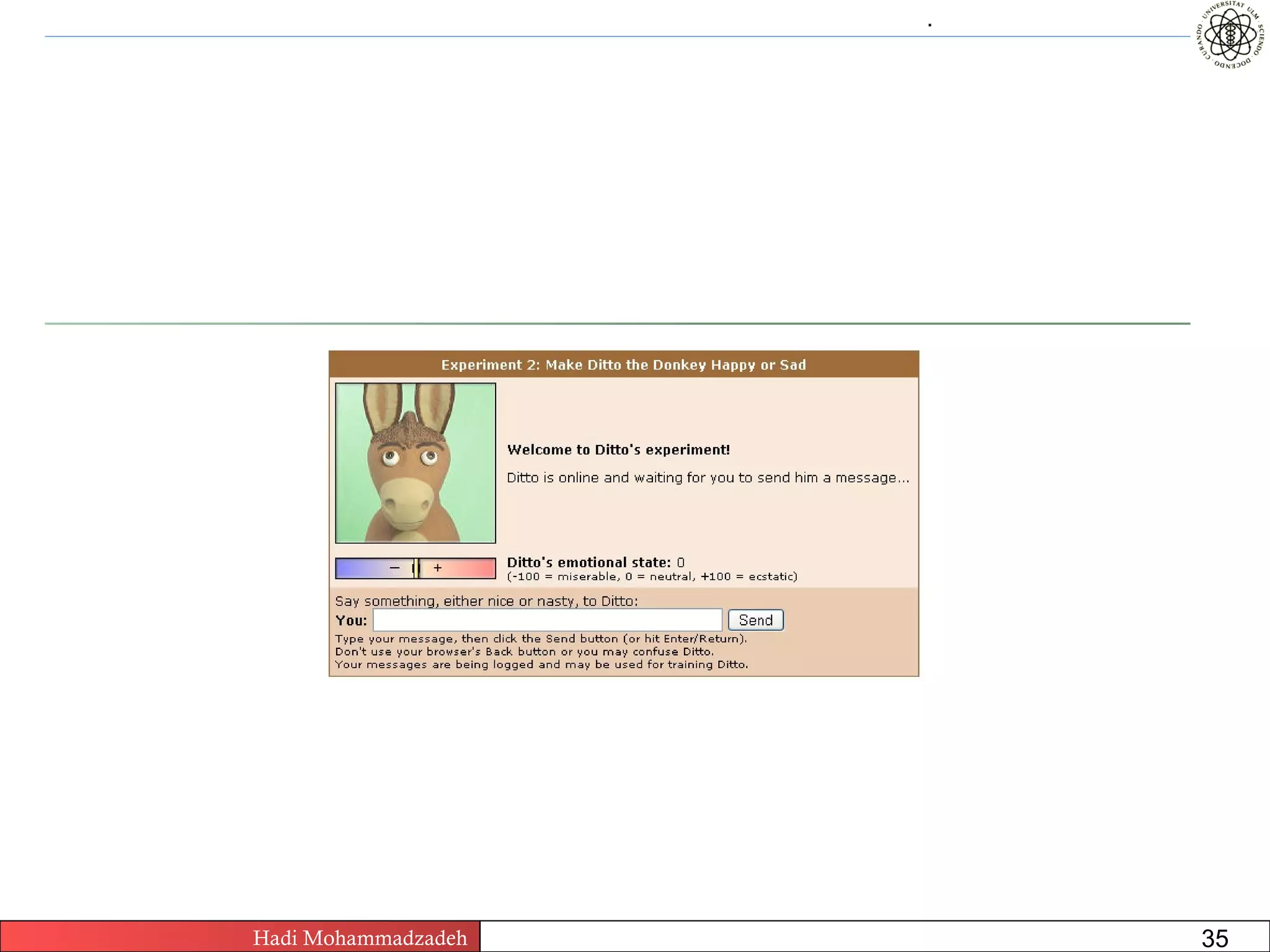Viewport: 1270px width, 952px height.
Task: Click 'Ditto's emotional state: 0' label
Action: (x=595, y=562)
